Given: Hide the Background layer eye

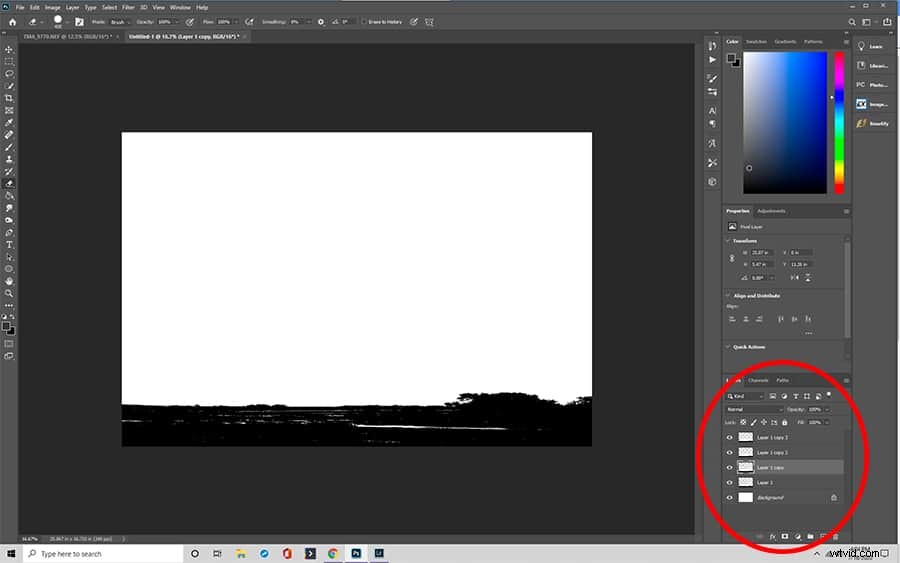Looking at the screenshot, I should pos(730,498).
